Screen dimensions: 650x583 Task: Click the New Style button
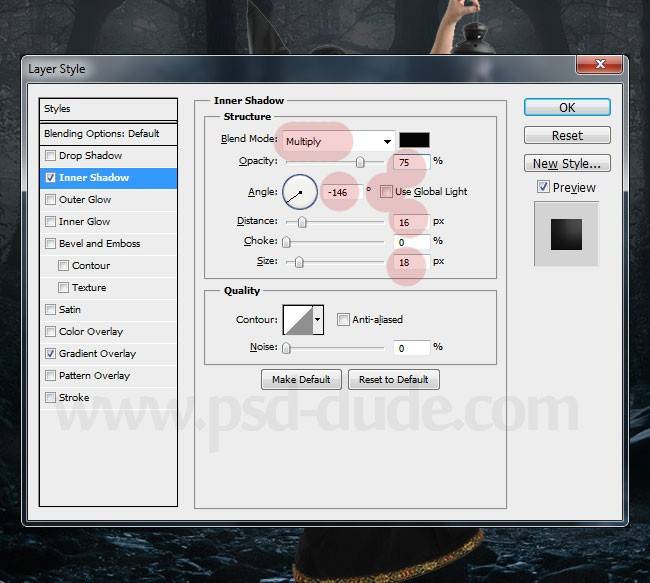coord(566,163)
